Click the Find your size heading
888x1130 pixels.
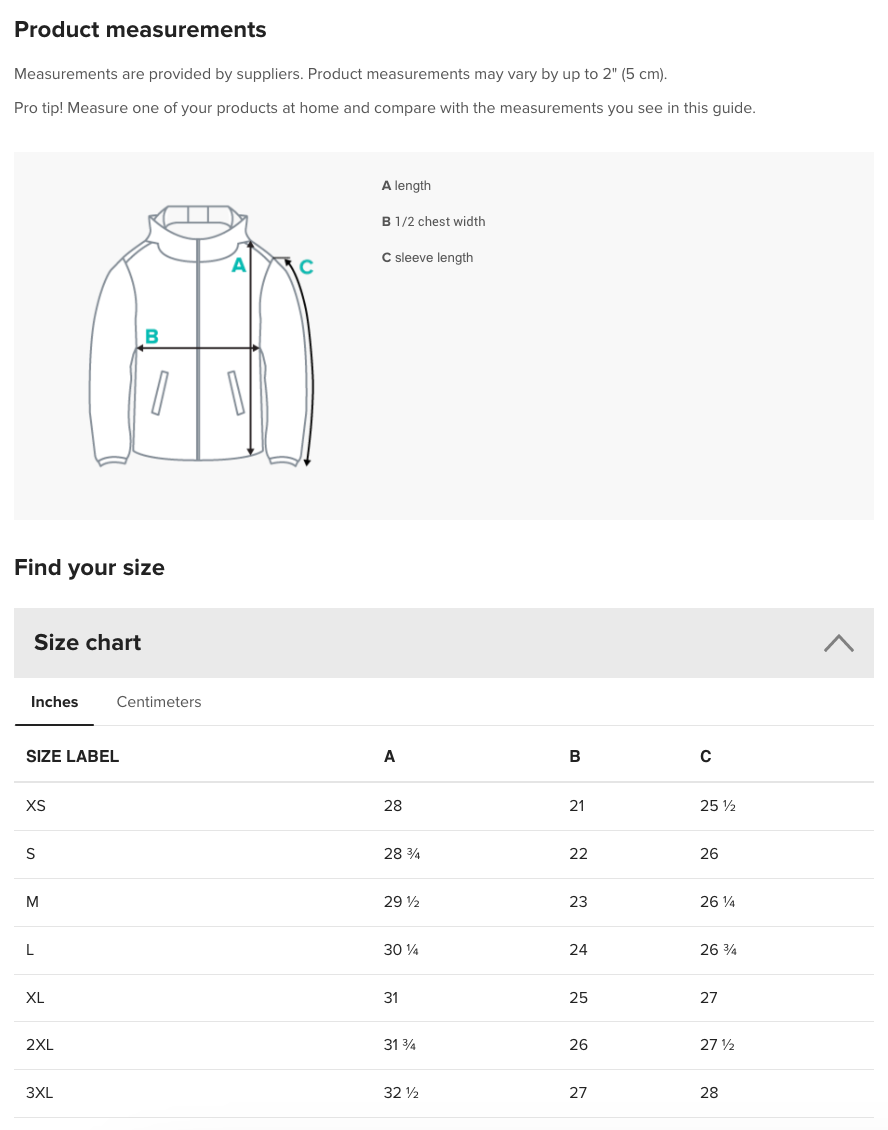tap(89, 567)
